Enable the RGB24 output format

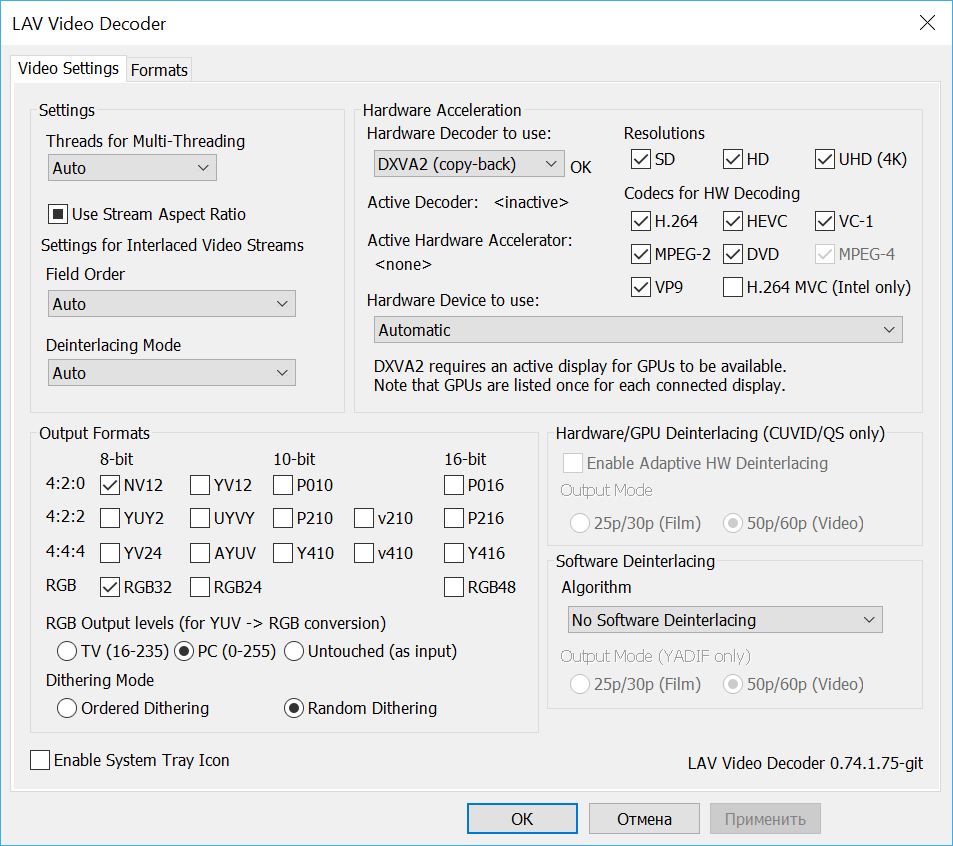tap(200, 587)
